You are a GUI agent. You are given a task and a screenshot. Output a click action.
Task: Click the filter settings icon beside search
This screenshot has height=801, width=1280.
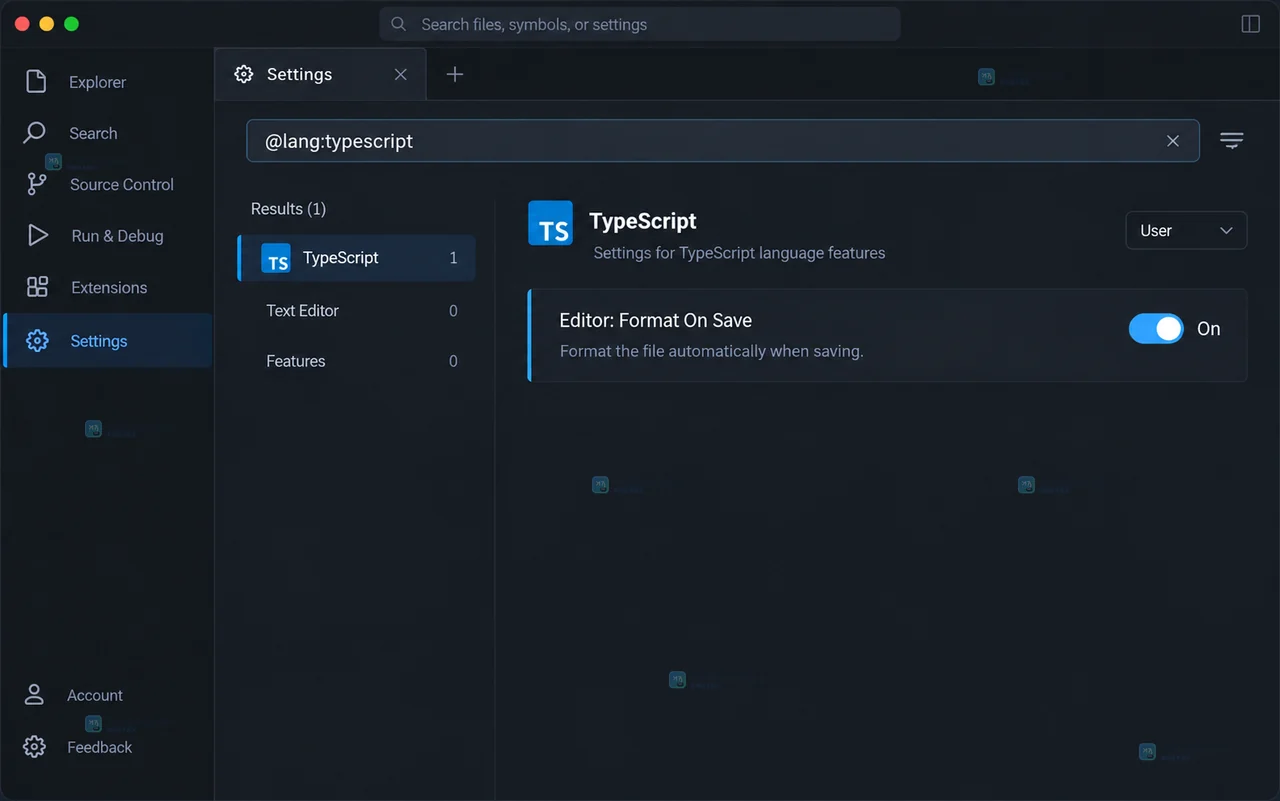click(x=1232, y=141)
